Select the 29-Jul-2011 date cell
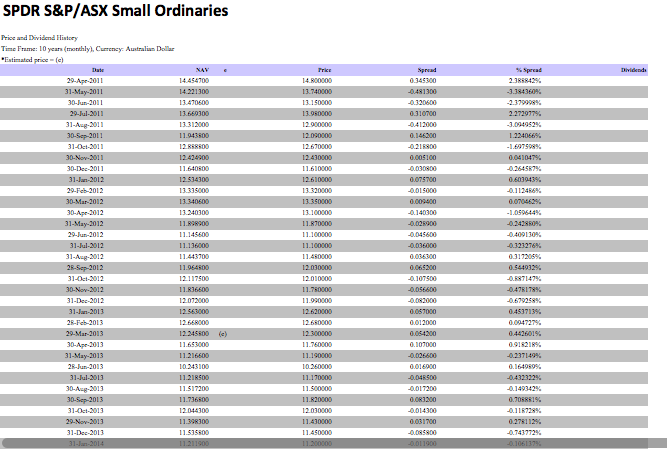667x449 pixels. 86,114
